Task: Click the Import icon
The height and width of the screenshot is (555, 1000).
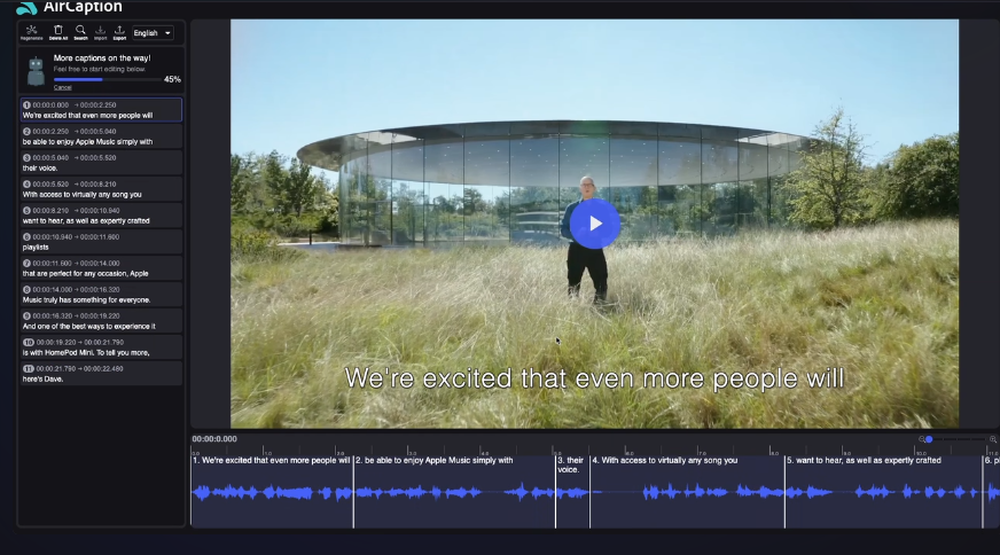Action: 100,33
